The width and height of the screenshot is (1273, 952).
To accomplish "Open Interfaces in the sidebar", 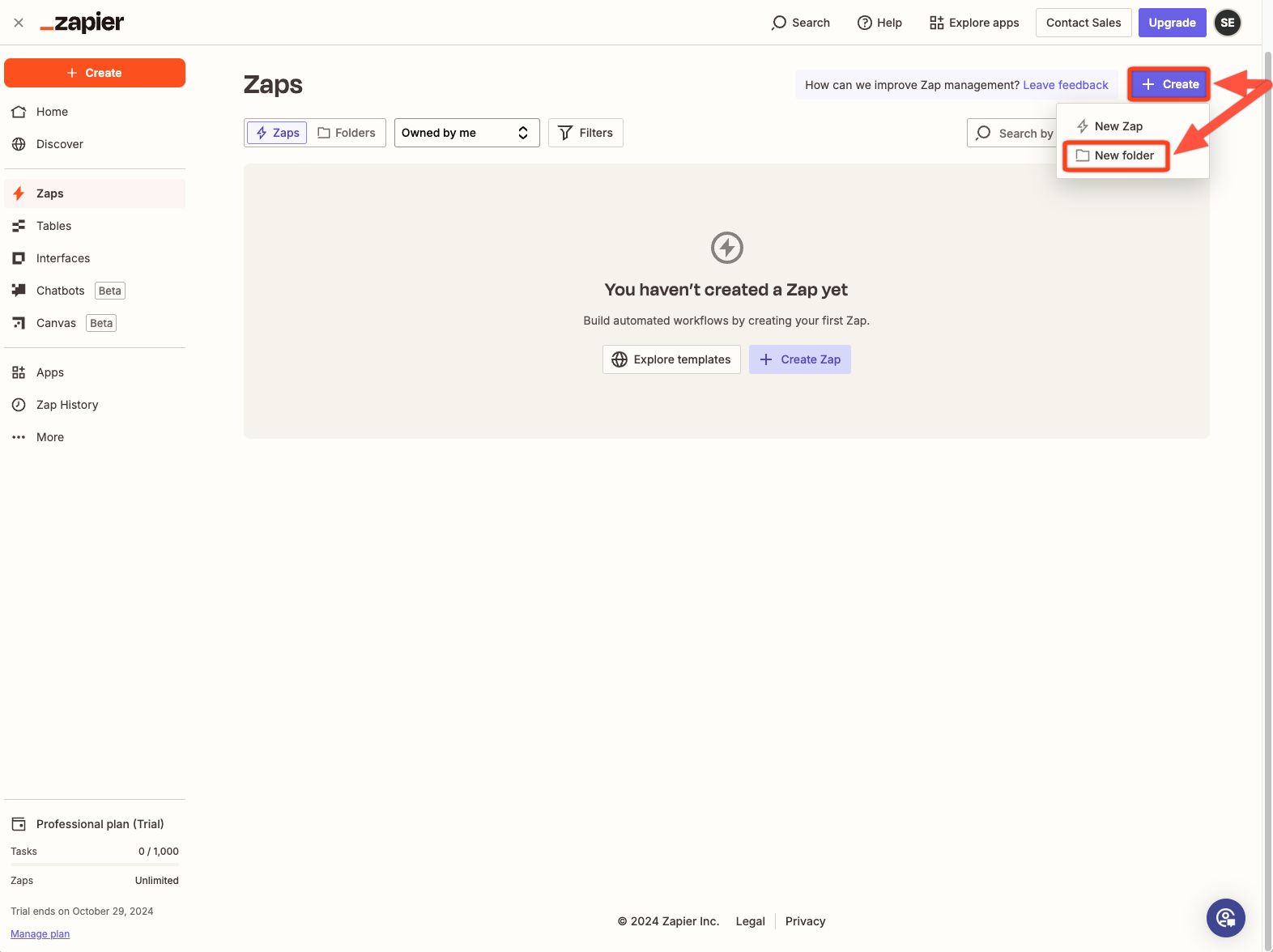I will [x=95, y=258].
